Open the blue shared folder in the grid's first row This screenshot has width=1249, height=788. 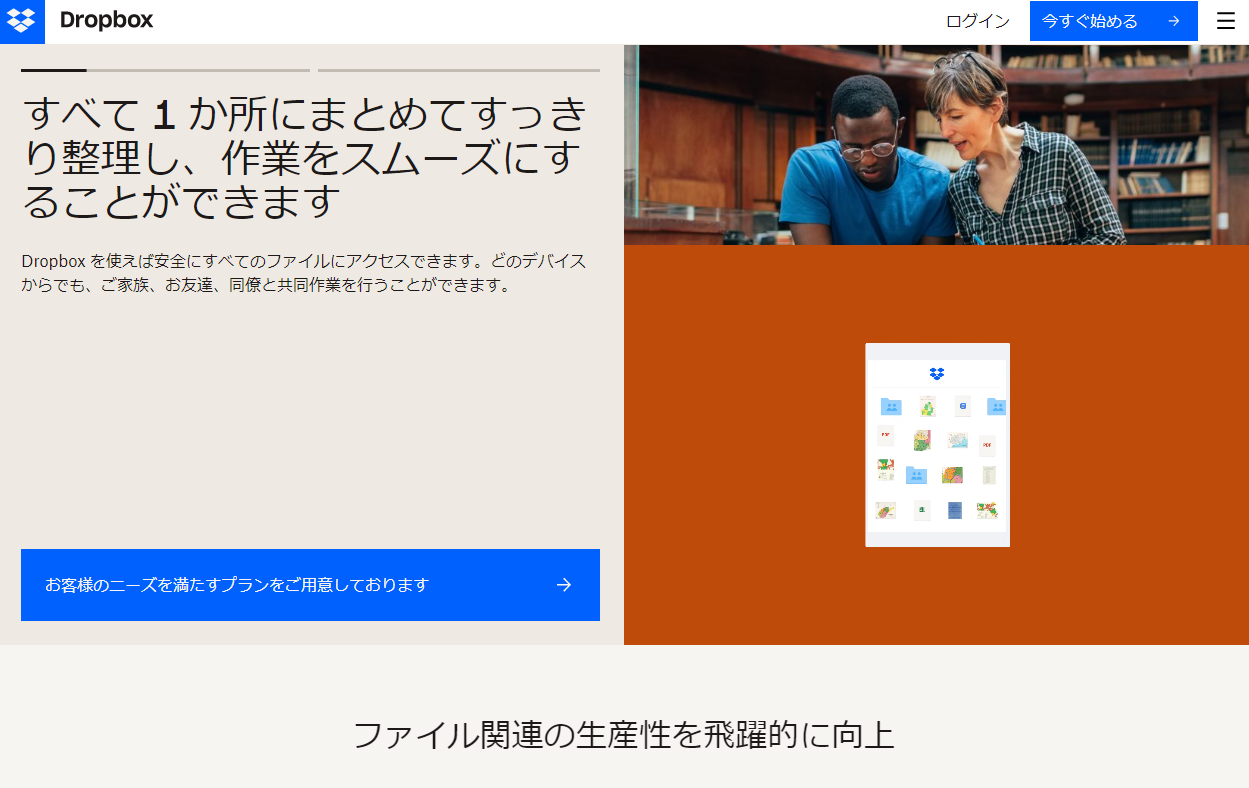pyautogui.click(x=891, y=406)
